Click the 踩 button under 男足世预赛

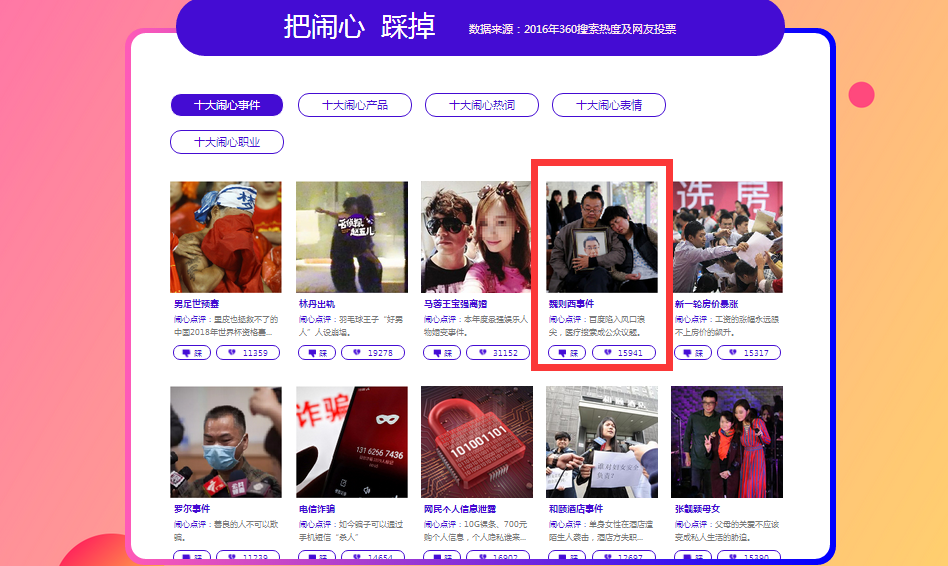192,353
